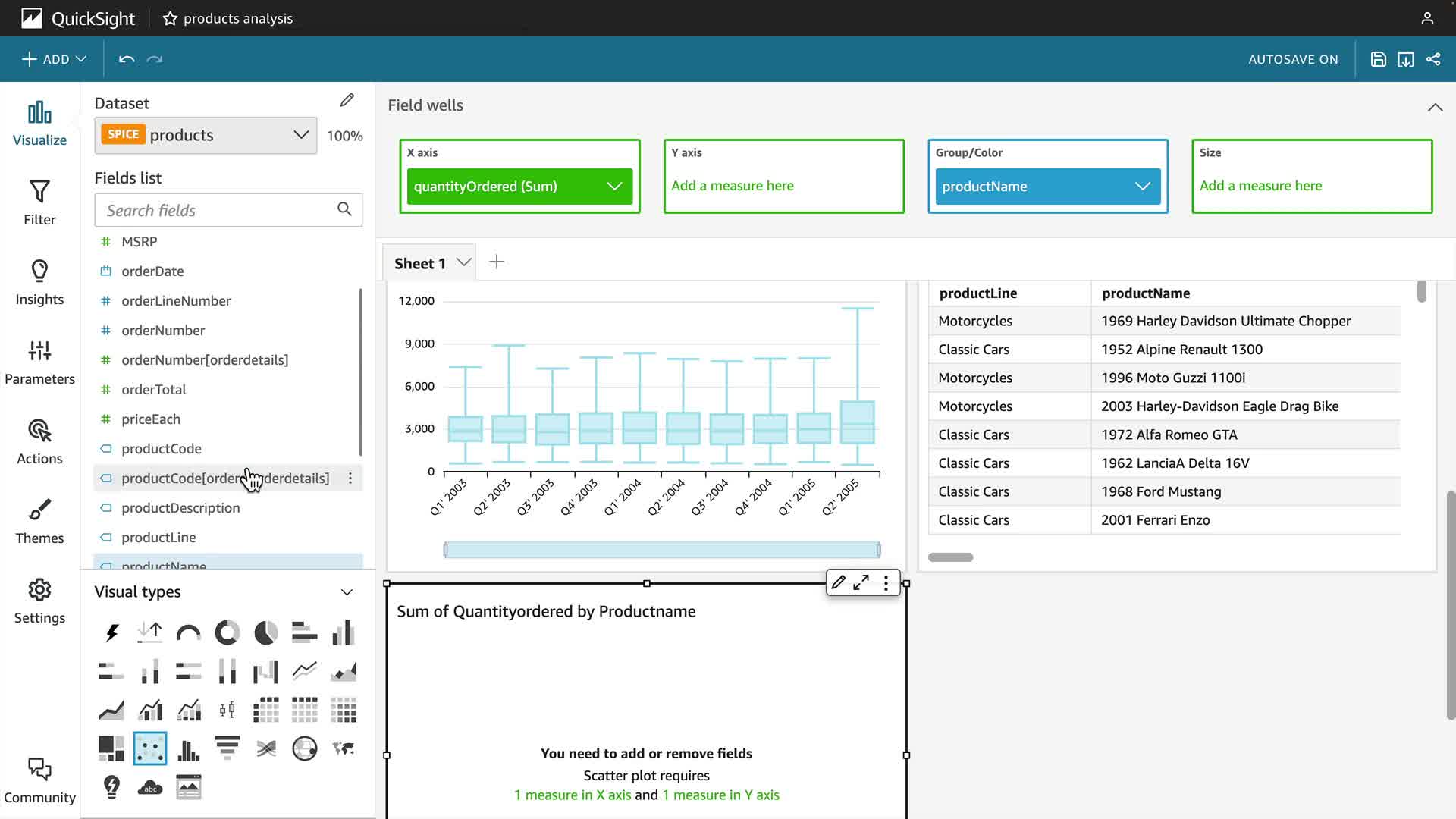This screenshot has width=1456, height=819.
Task: Click the share icon at top right
Action: pyautogui.click(x=1433, y=59)
